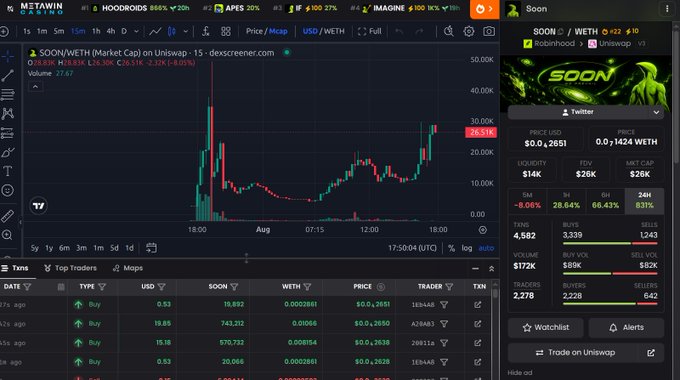Select the brush drawing tool
Image resolution: width=680 pixels, height=380 pixels.
[x=7, y=152]
